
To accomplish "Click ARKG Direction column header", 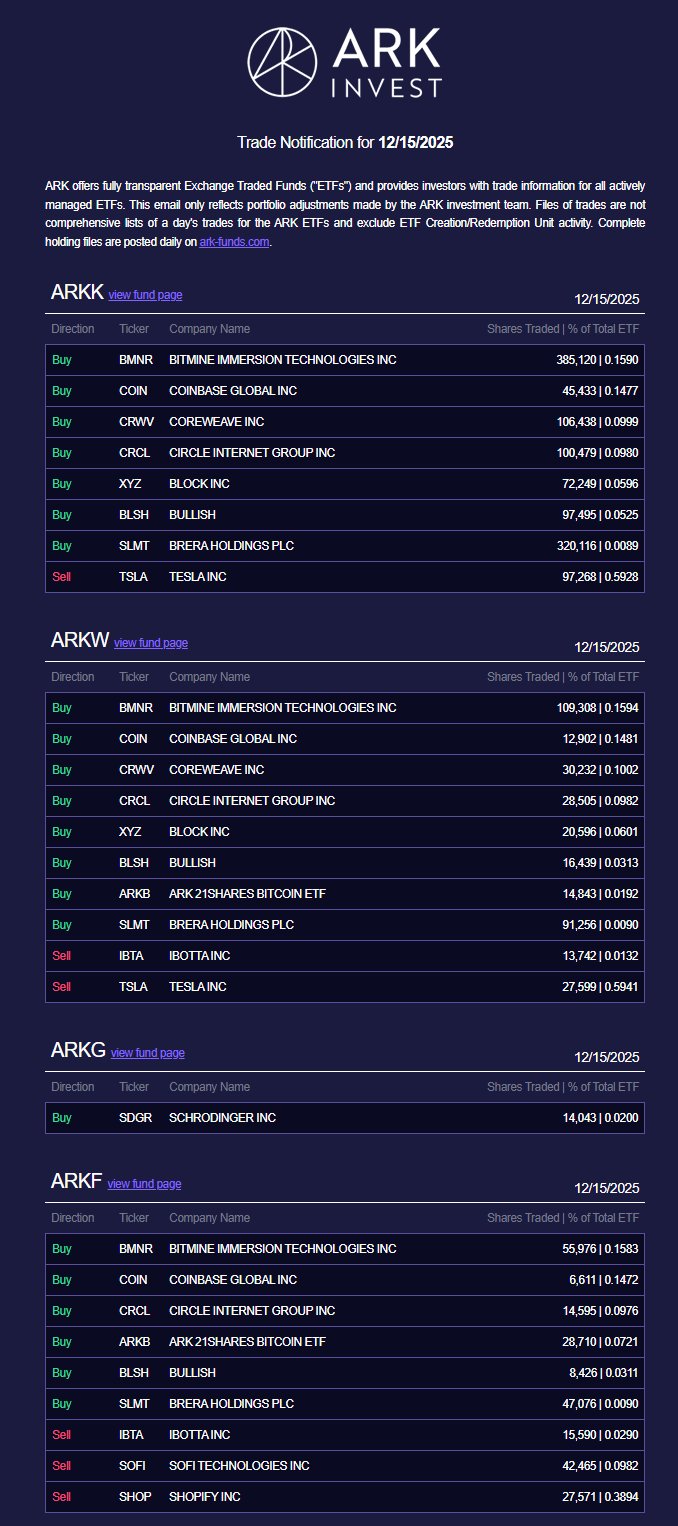I will (x=73, y=1087).
